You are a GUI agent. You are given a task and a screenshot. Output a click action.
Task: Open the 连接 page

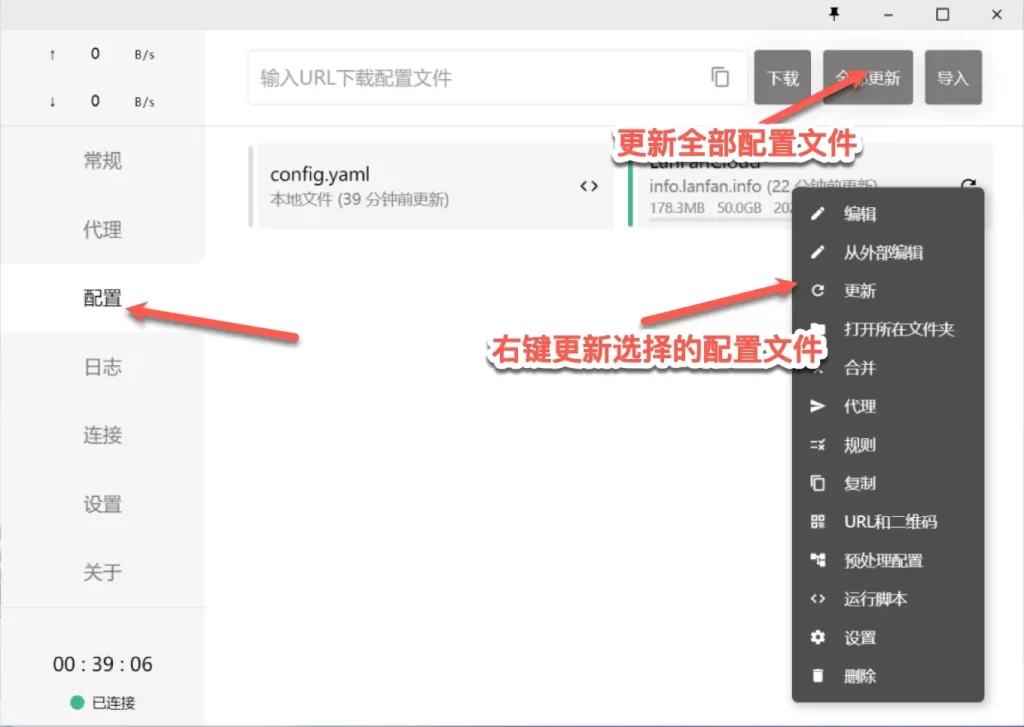click(102, 435)
